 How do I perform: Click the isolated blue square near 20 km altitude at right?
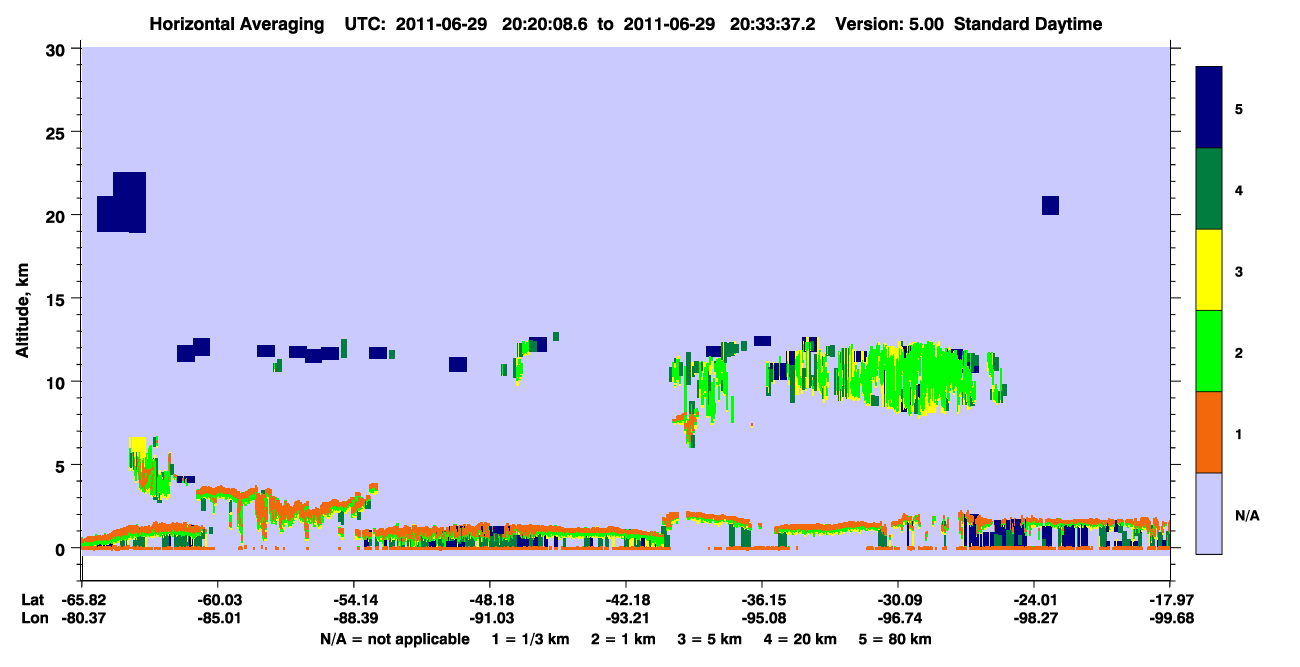pyautogui.click(x=1050, y=205)
